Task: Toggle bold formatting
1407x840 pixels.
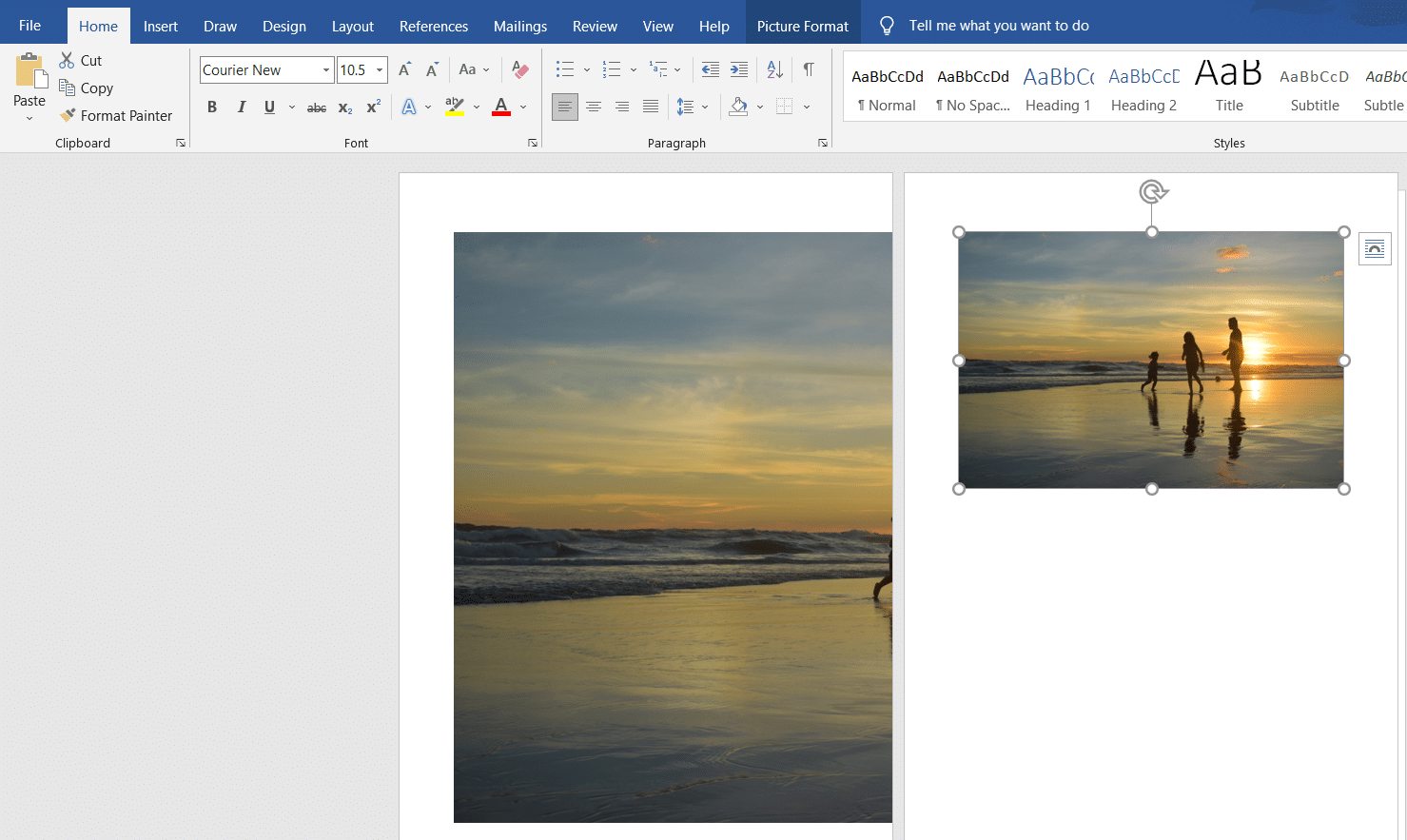Action: [x=212, y=107]
